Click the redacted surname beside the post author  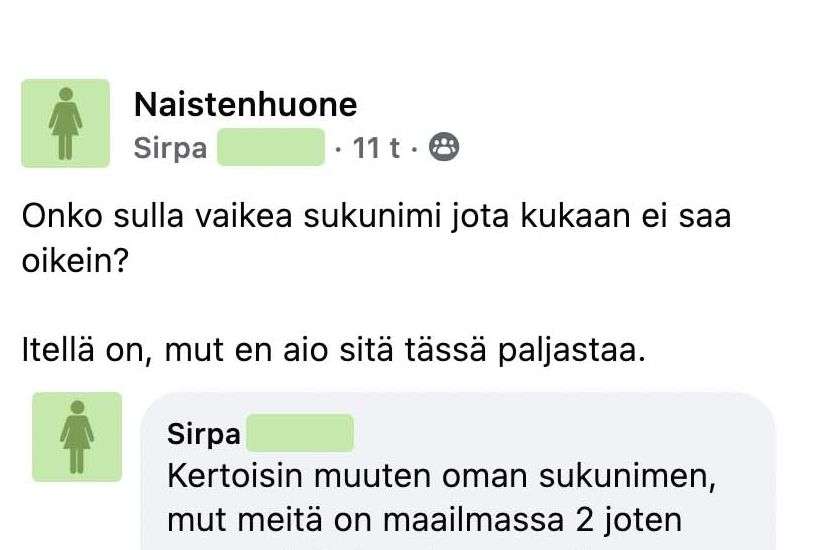[x=271, y=149]
